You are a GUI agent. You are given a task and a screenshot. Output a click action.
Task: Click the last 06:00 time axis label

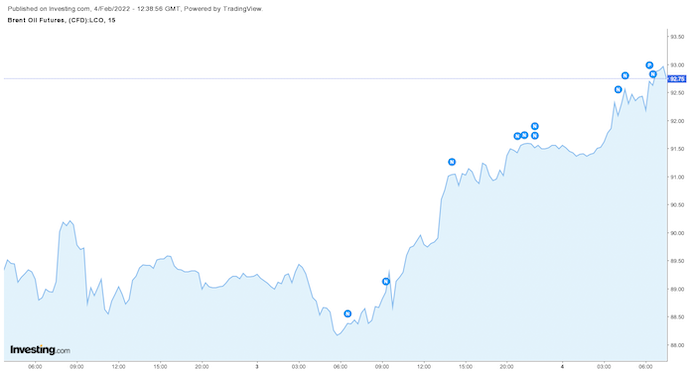pyautogui.click(x=646, y=366)
